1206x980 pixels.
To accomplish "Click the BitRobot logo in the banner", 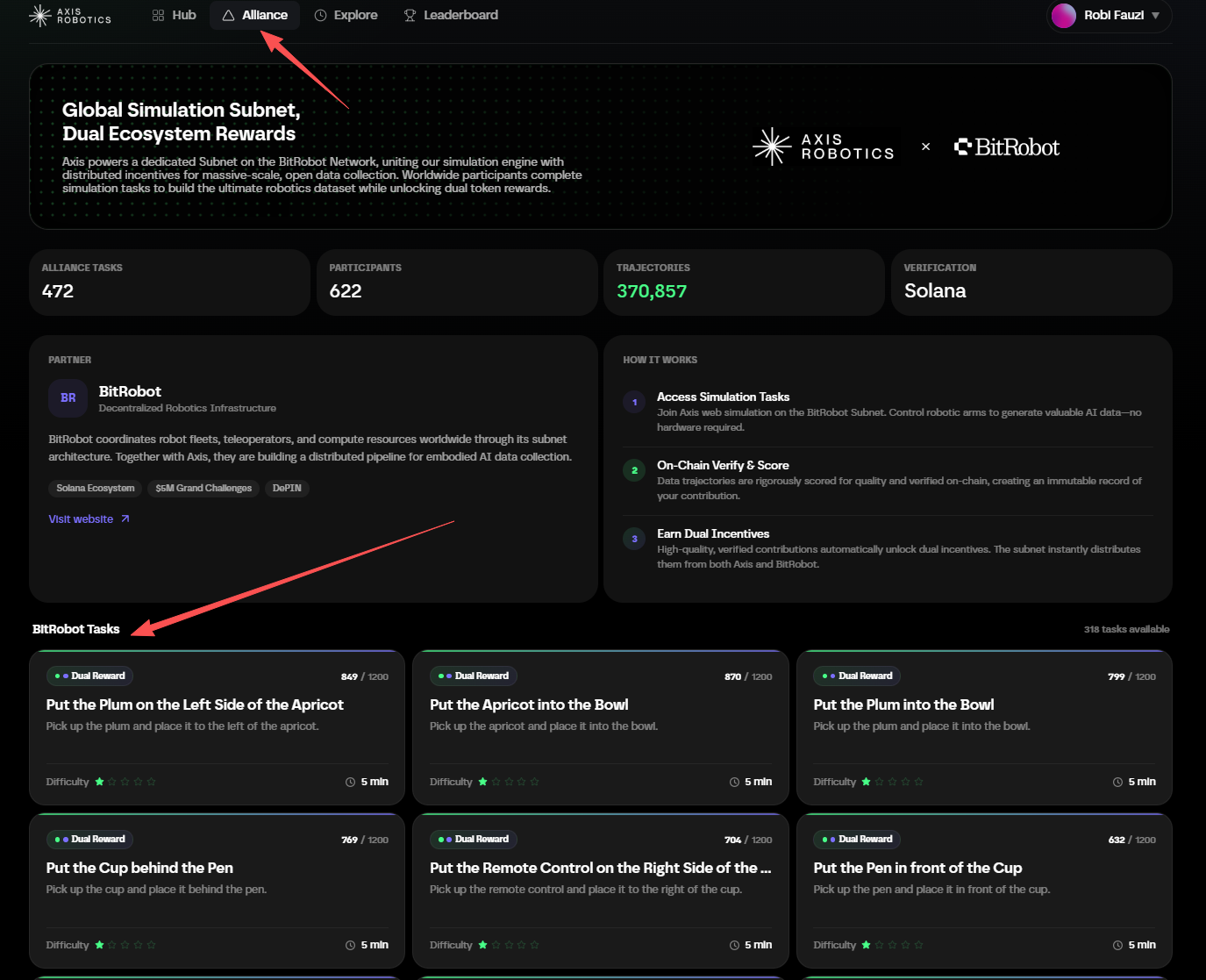I will tap(1007, 147).
